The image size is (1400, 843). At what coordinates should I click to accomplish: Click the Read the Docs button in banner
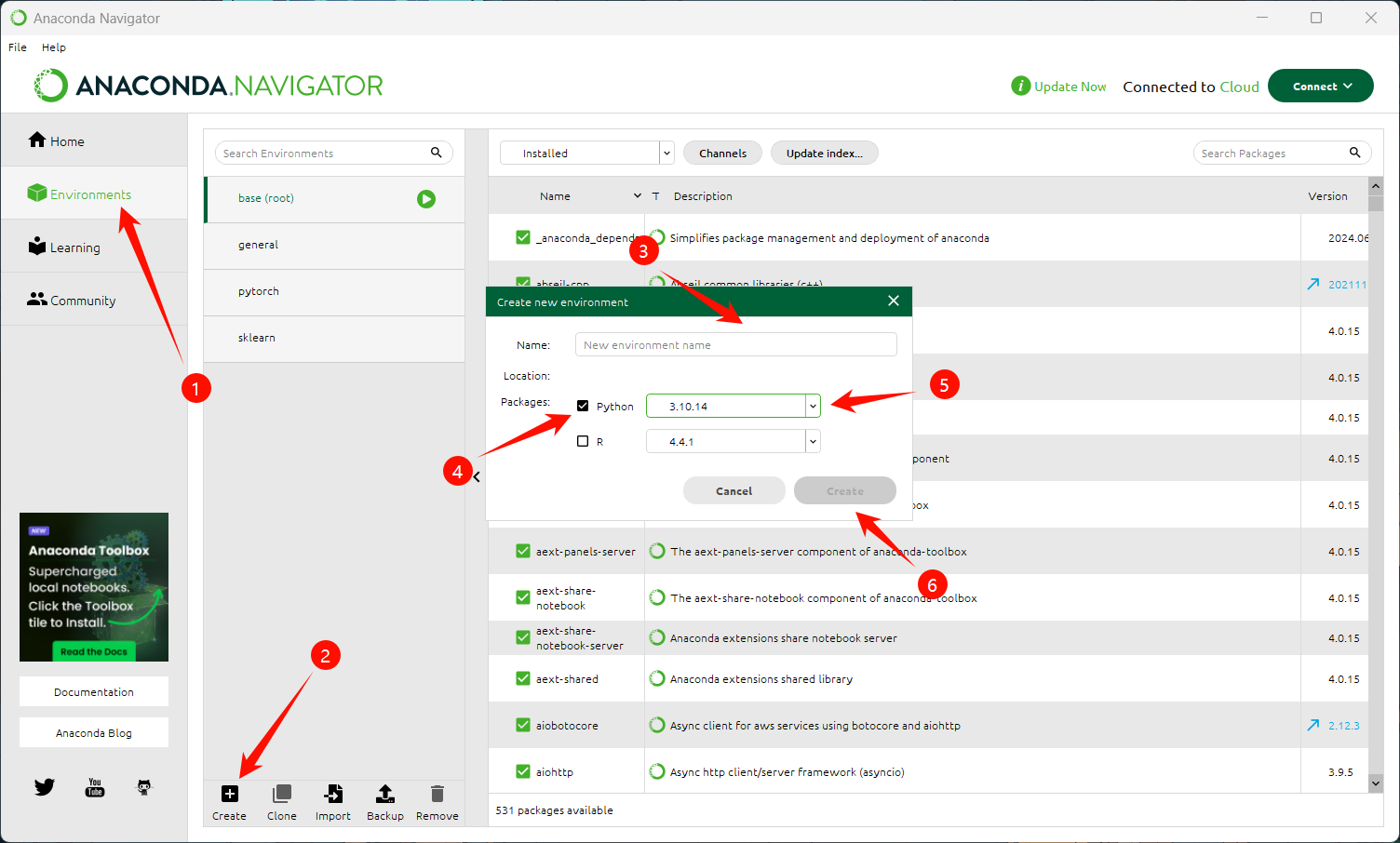coord(94,651)
